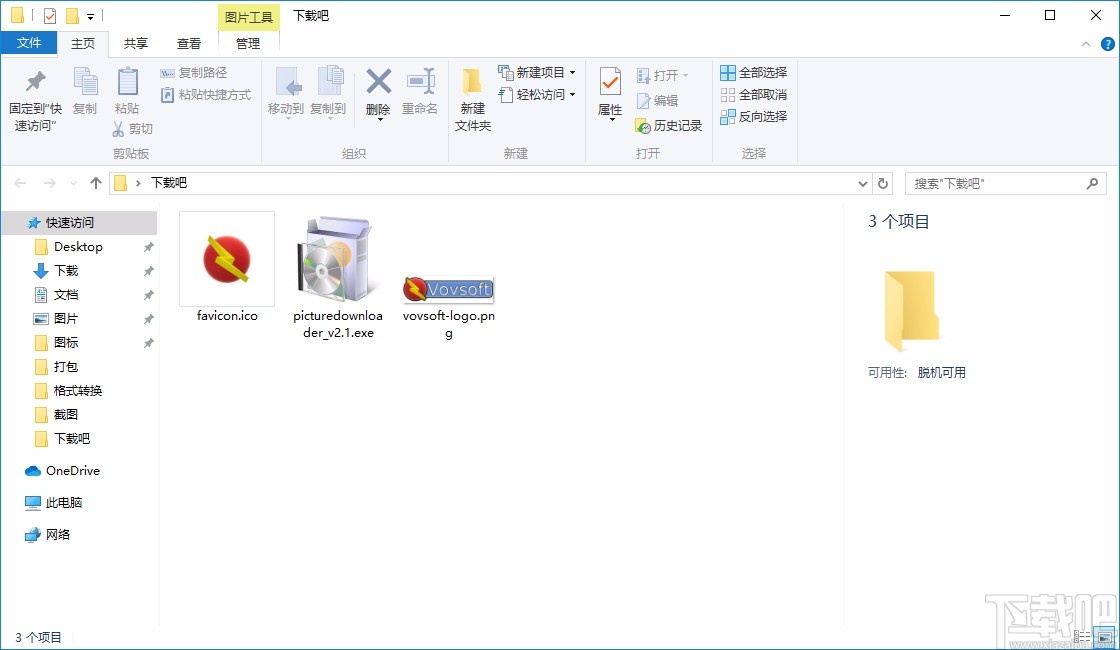Create a folder with 新建文件夹 icon
Screen dimensions: 1120x650
click(472, 95)
